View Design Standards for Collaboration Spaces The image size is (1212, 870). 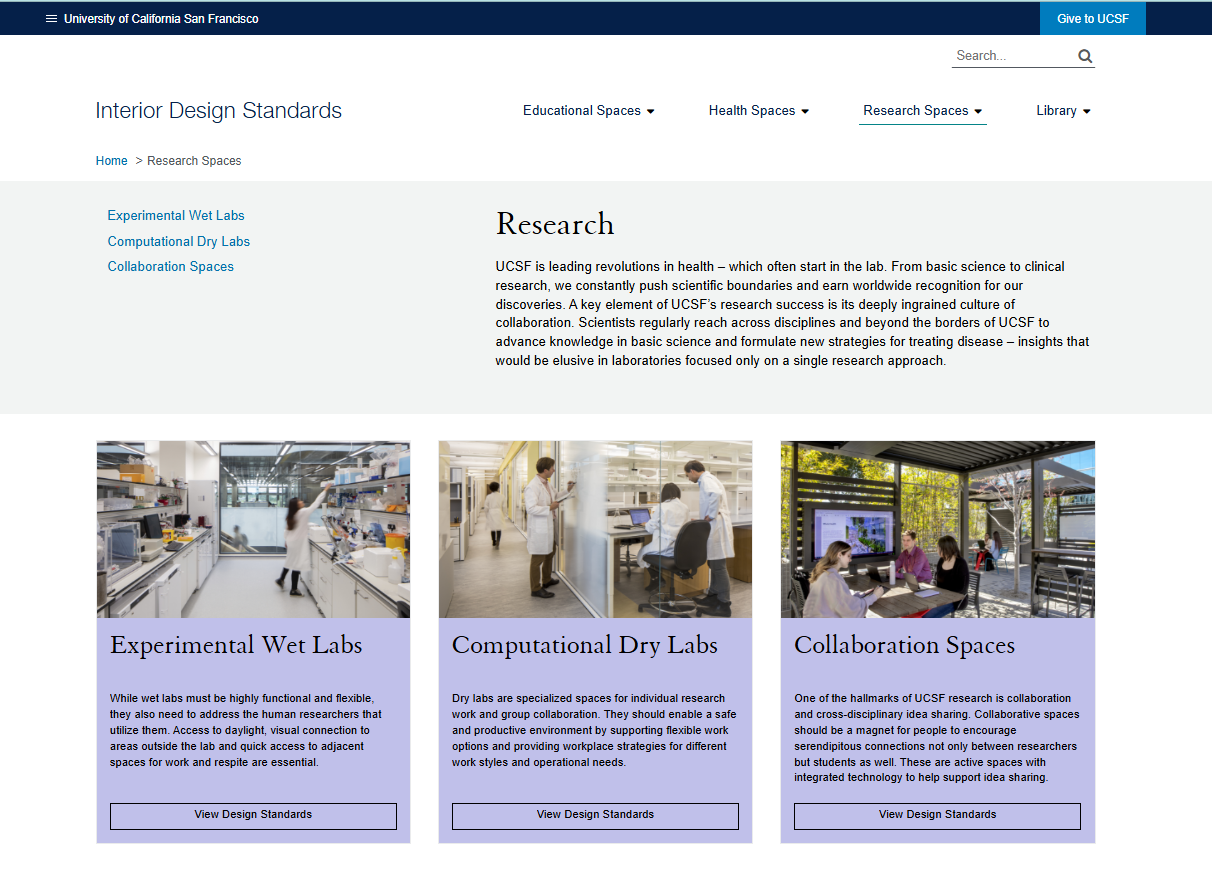click(937, 816)
